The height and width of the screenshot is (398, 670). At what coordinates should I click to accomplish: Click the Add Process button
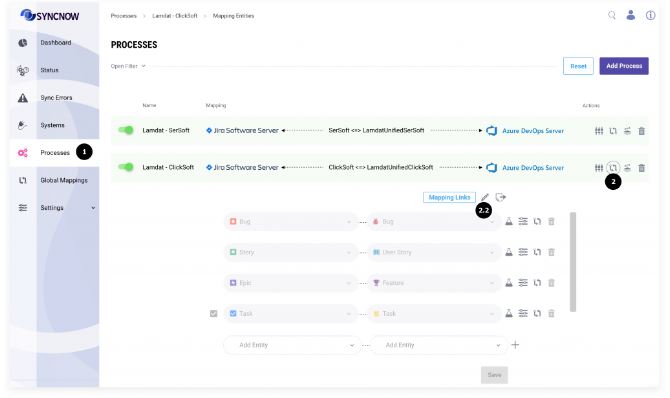tap(624, 66)
